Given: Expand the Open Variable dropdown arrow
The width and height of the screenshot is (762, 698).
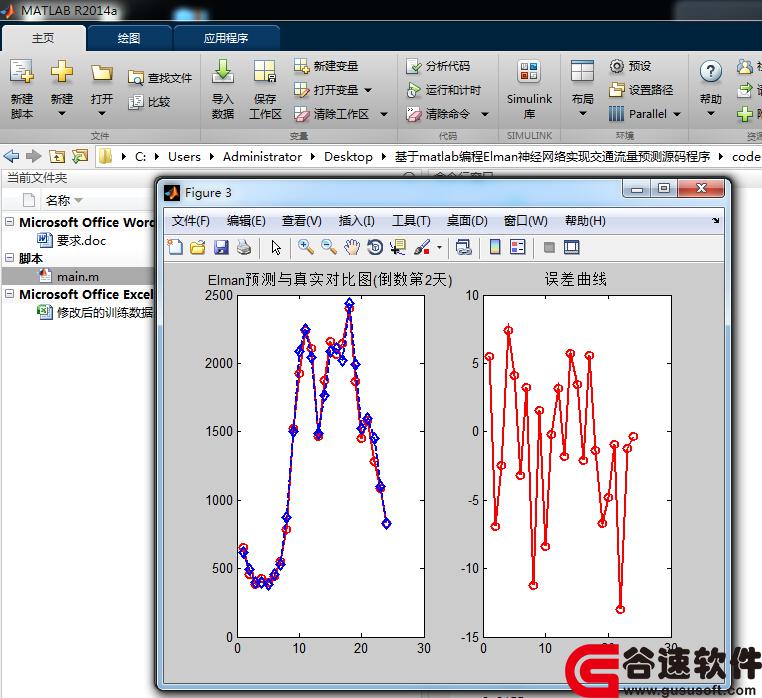Looking at the screenshot, I should point(368,90).
